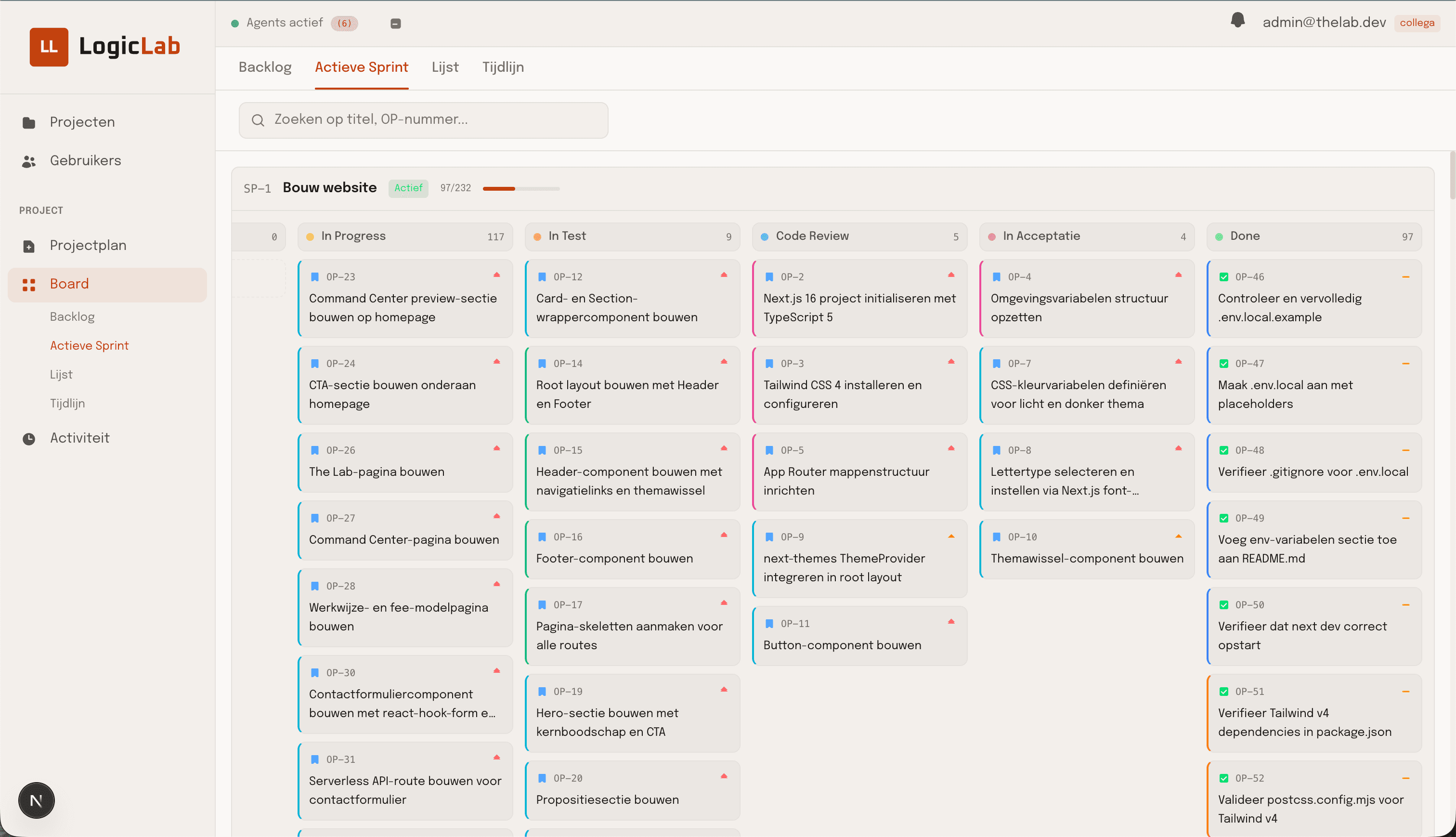
Task: Click the Activiteit clock icon
Action: point(29,438)
